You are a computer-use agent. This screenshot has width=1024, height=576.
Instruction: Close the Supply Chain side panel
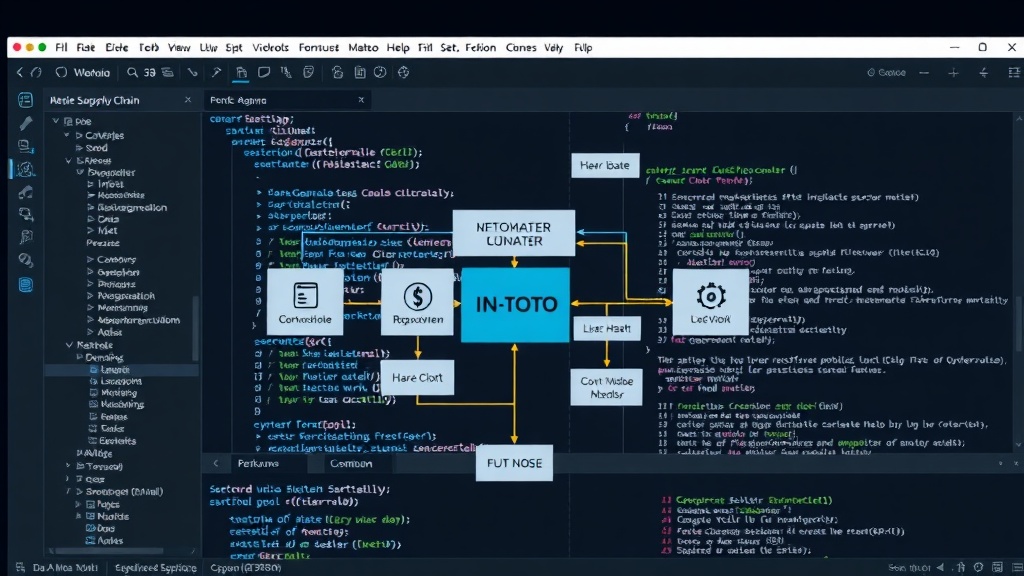(188, 100)
